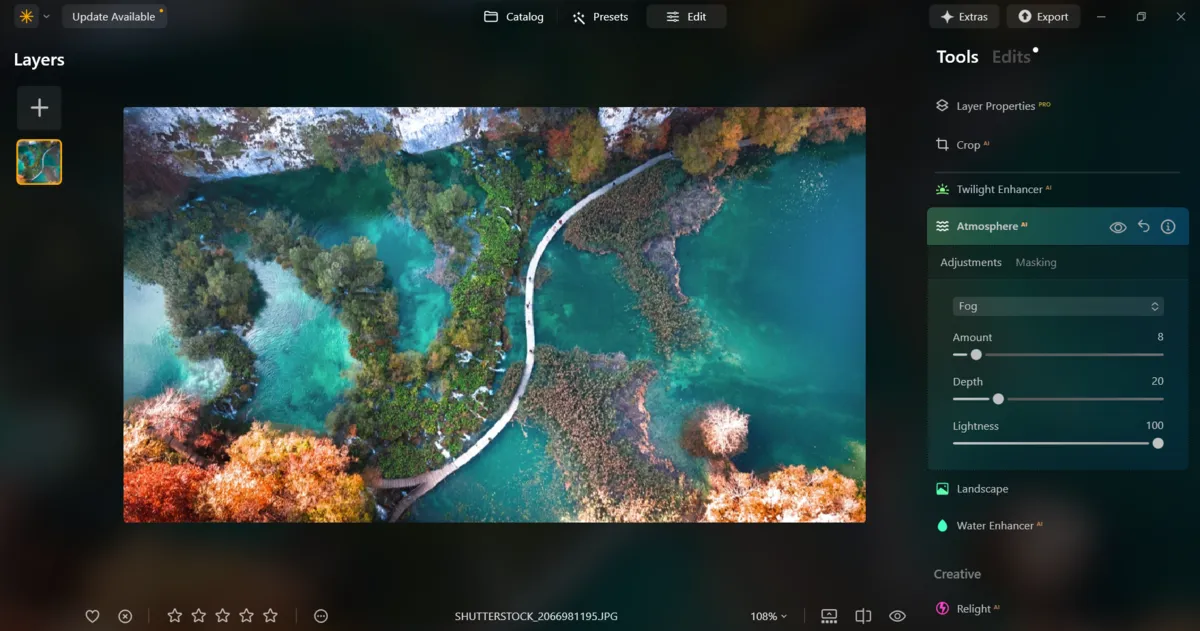
Task: Enable quick preview of original image
Action: (x=896, y=616)
